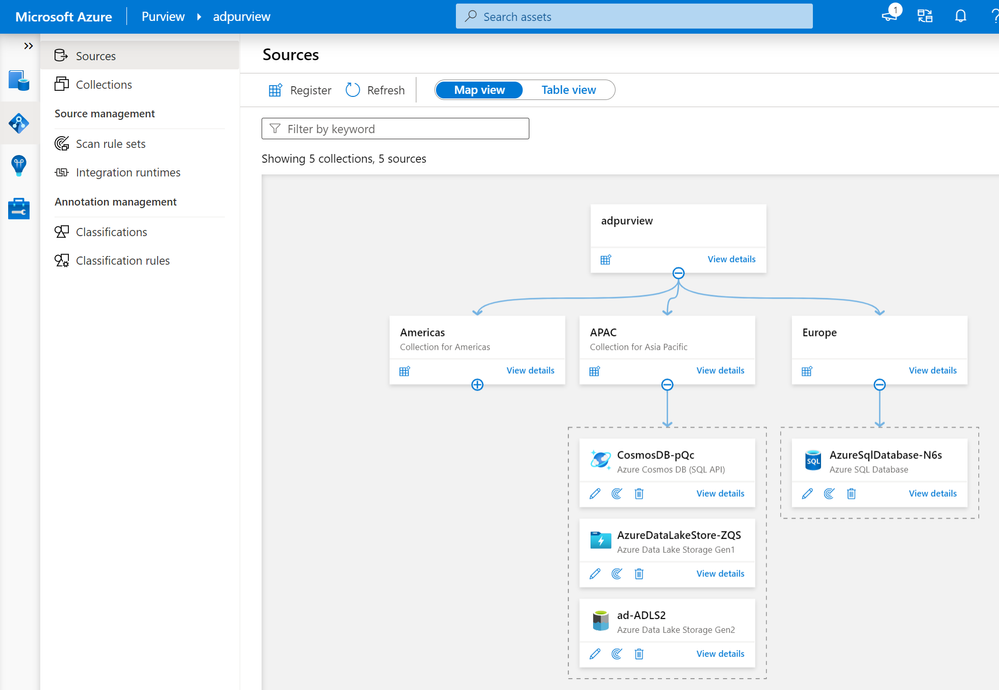Start new scan on AzureDataLakeStore-ZQS
The width and height of the screenshot is (999, 690).
click(617, 574)
